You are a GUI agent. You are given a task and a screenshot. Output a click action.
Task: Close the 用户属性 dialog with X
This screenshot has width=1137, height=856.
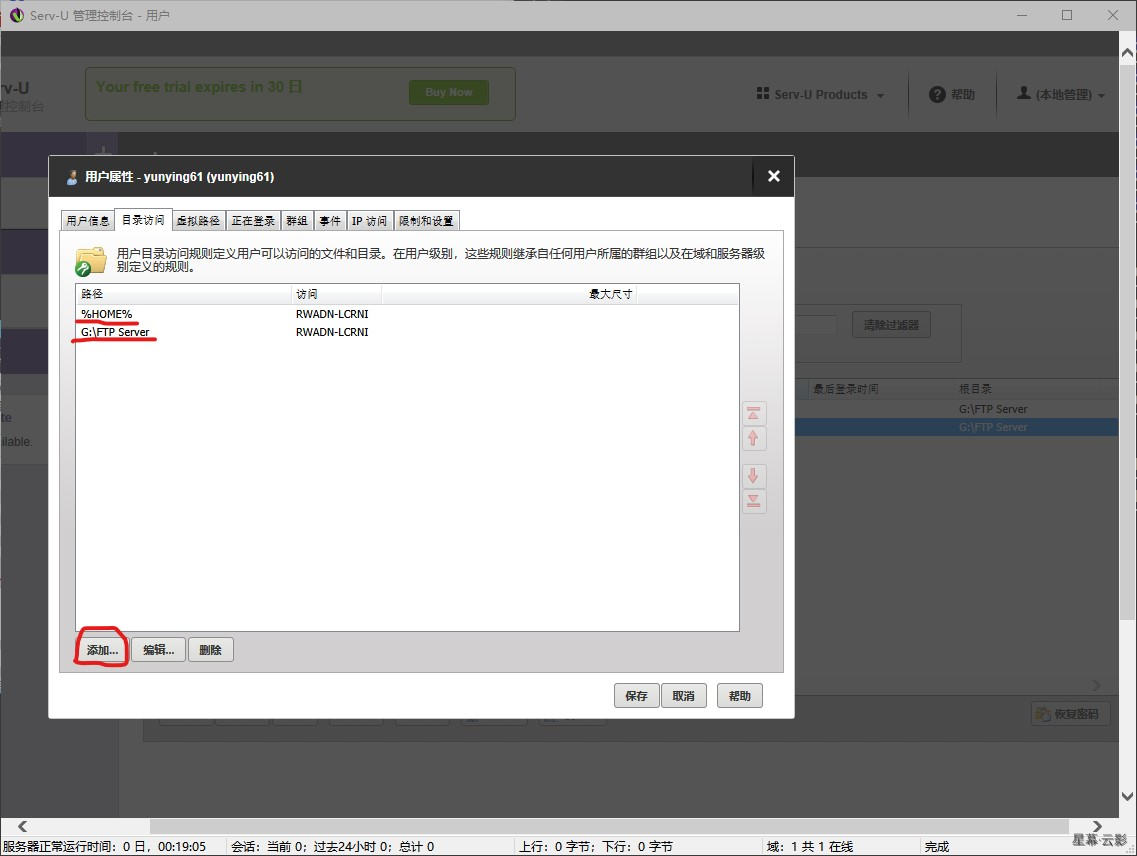click(x=773, y=176)
